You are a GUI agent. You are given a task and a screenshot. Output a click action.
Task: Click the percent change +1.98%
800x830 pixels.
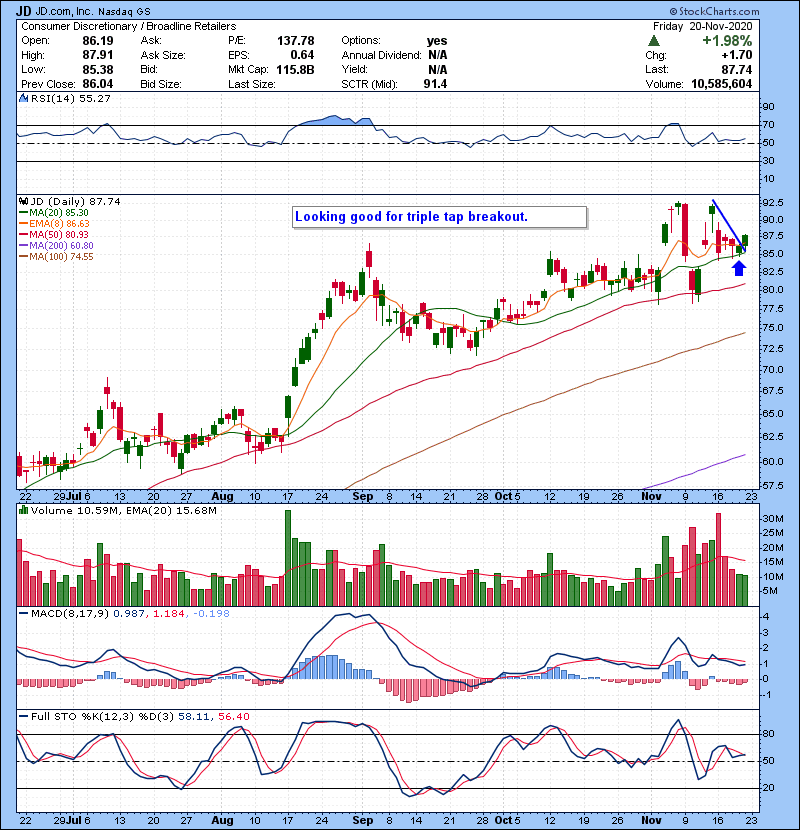tap(727, 41)
